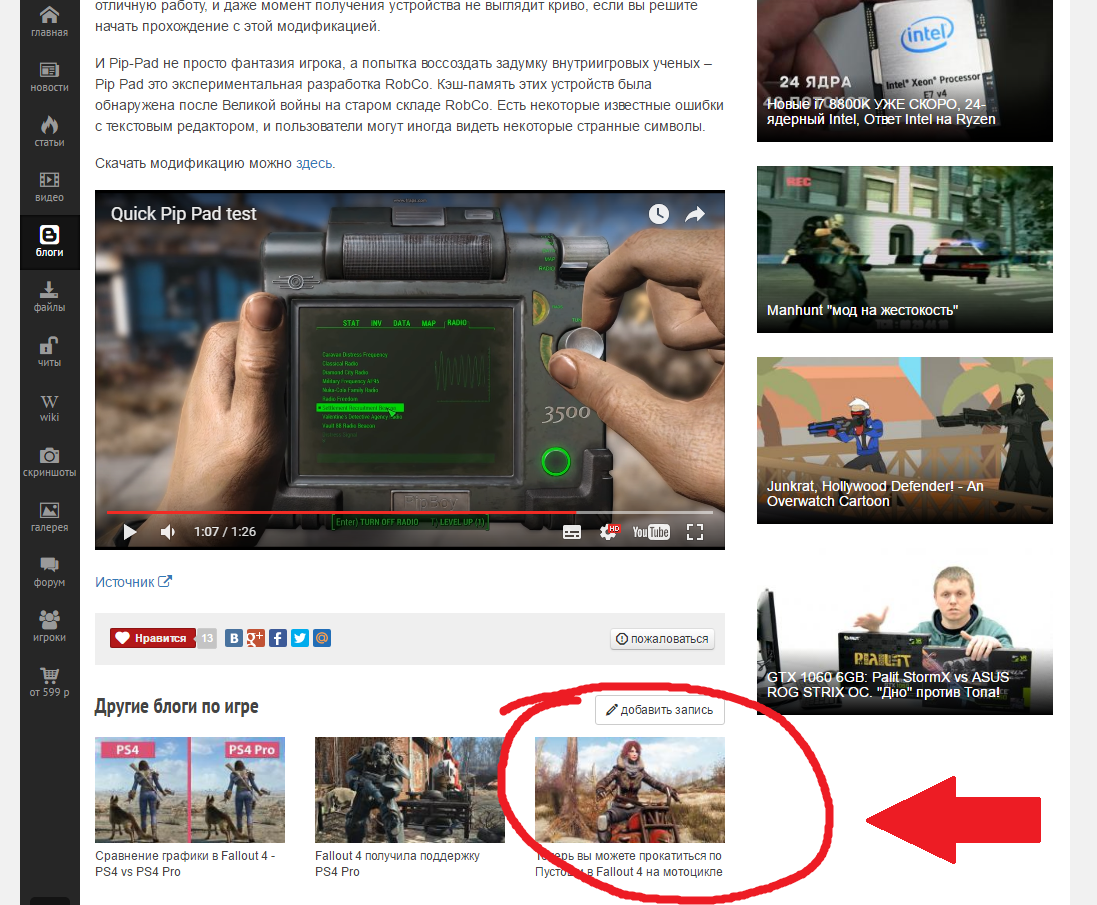Follow the здесь download link
The width and height of the screenshot is (1097, 905).
tap(313, 163)
